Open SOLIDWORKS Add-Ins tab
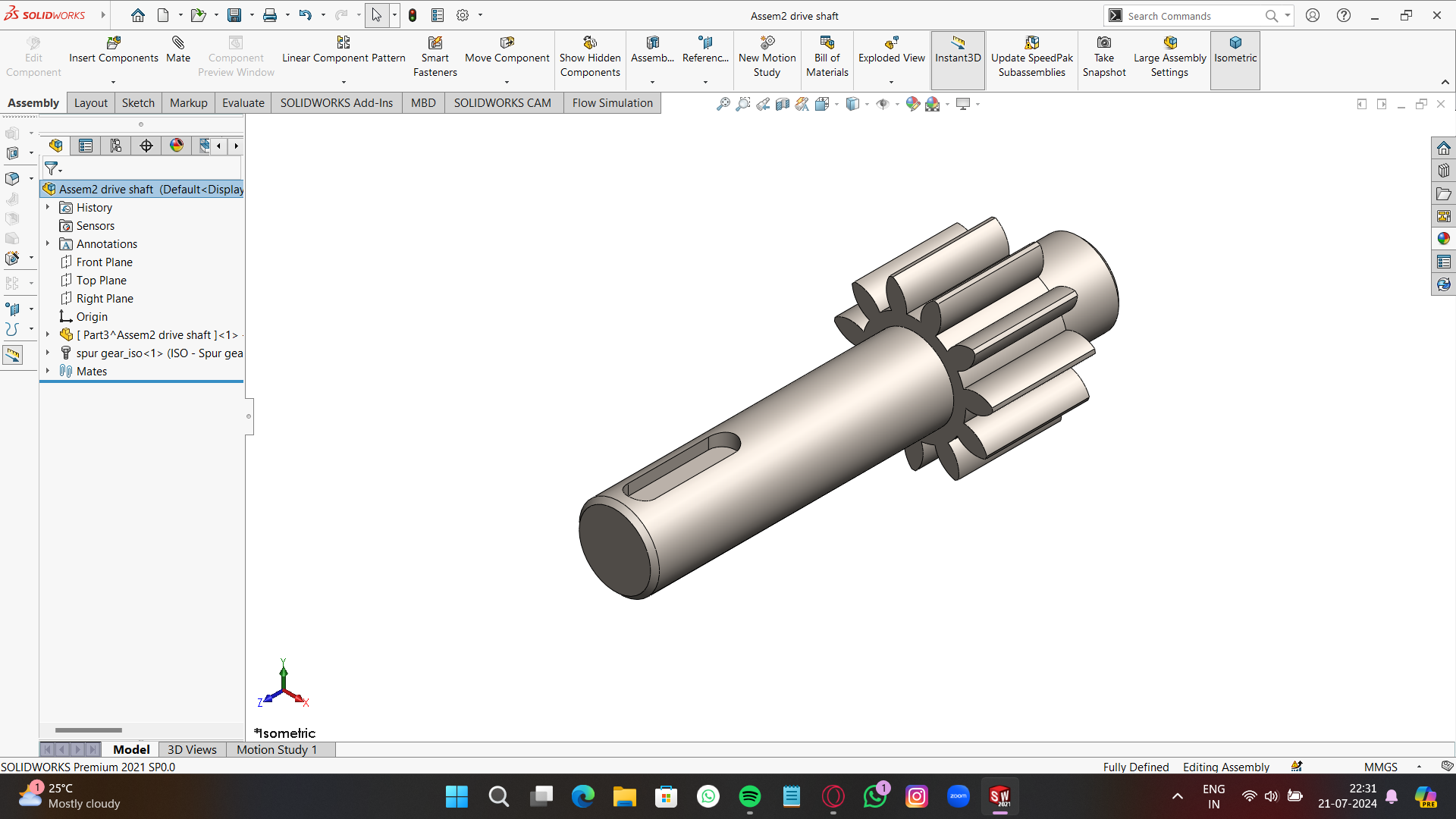Image resolution: width=1456 pixels, height=819 pixels. (x=336, y=103)
